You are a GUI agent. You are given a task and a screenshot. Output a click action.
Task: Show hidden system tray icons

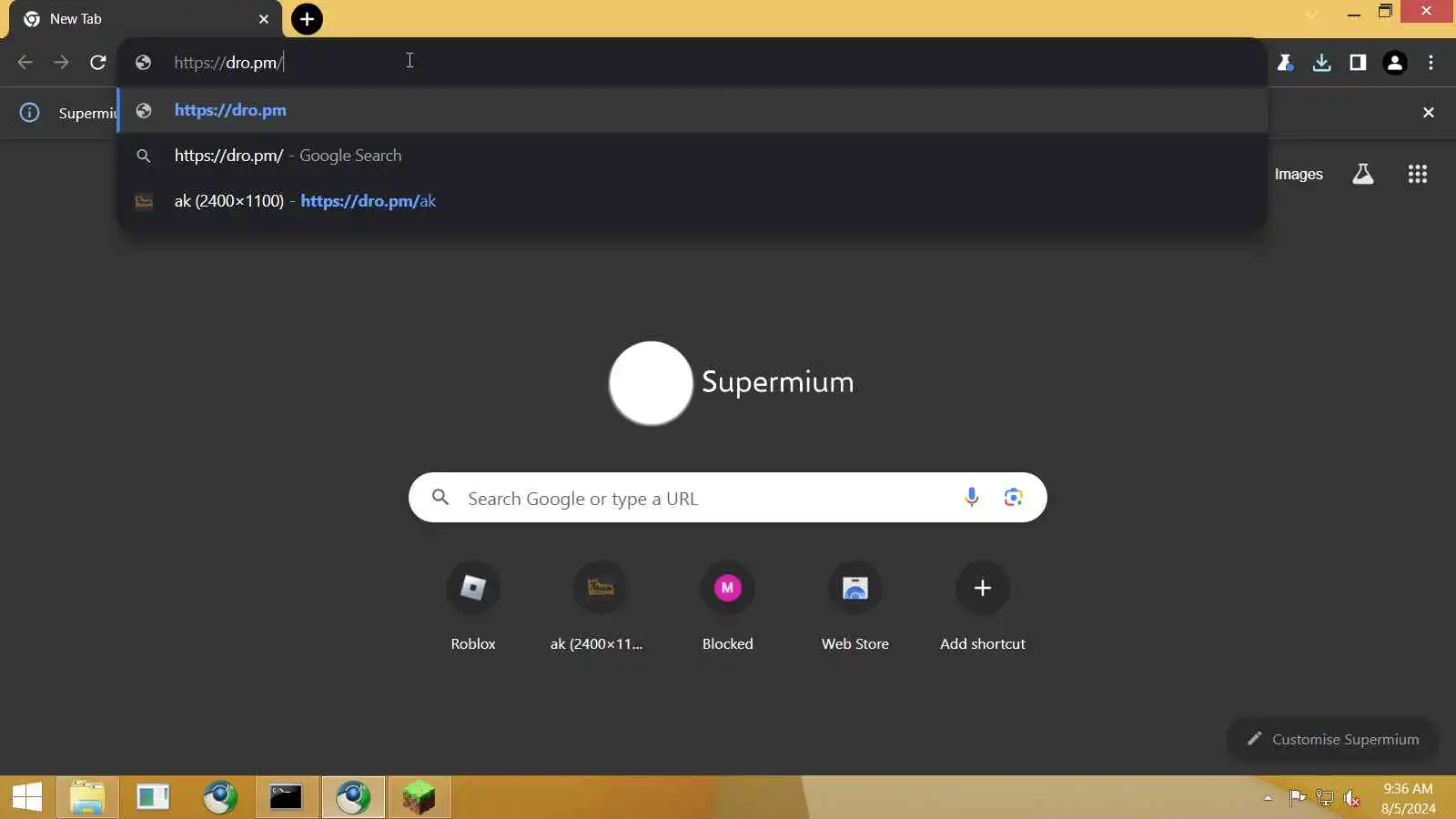(1268, 798)
